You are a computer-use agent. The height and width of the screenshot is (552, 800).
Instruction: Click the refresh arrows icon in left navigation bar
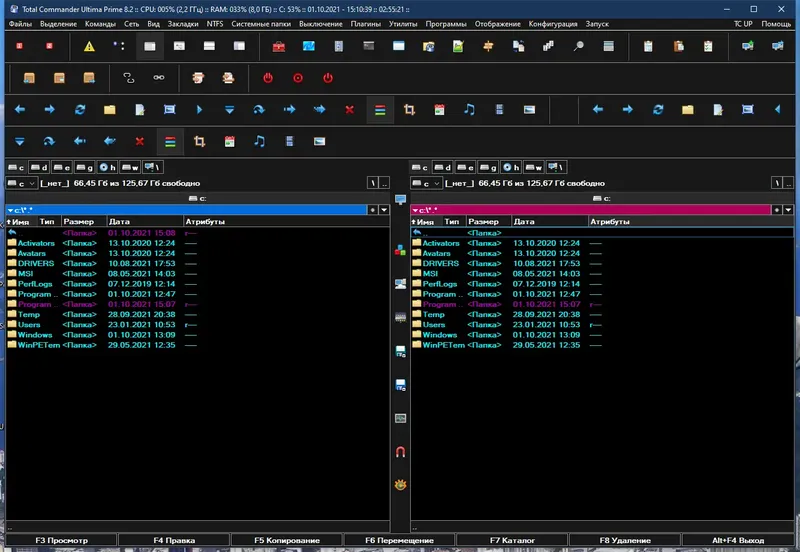[80, 110]
